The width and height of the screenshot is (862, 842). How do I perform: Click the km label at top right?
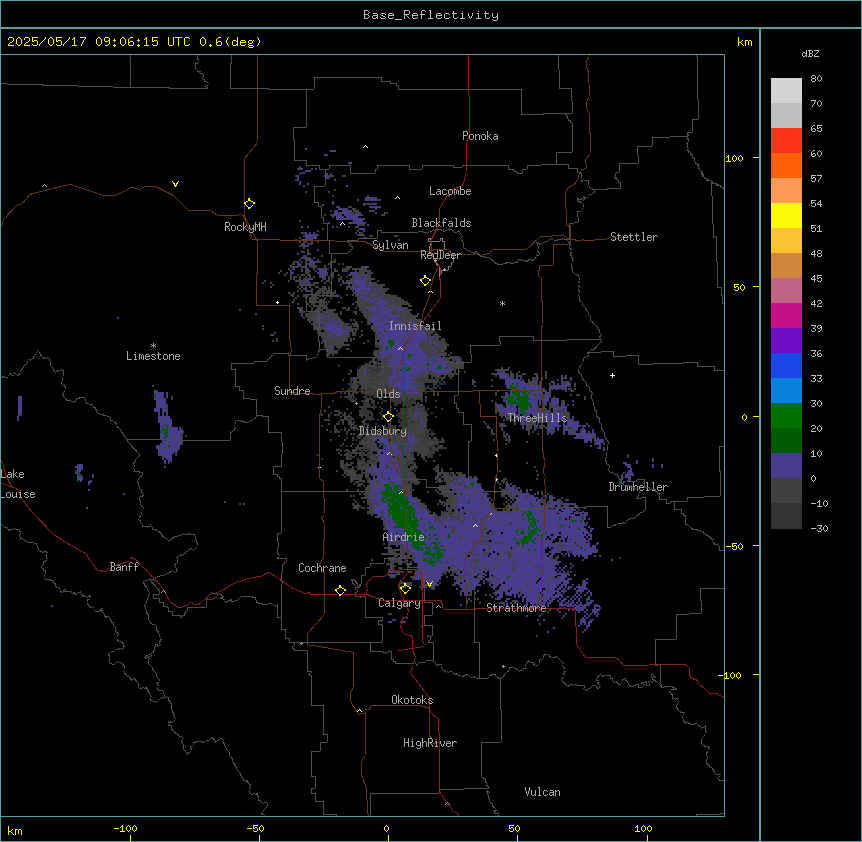745,42
